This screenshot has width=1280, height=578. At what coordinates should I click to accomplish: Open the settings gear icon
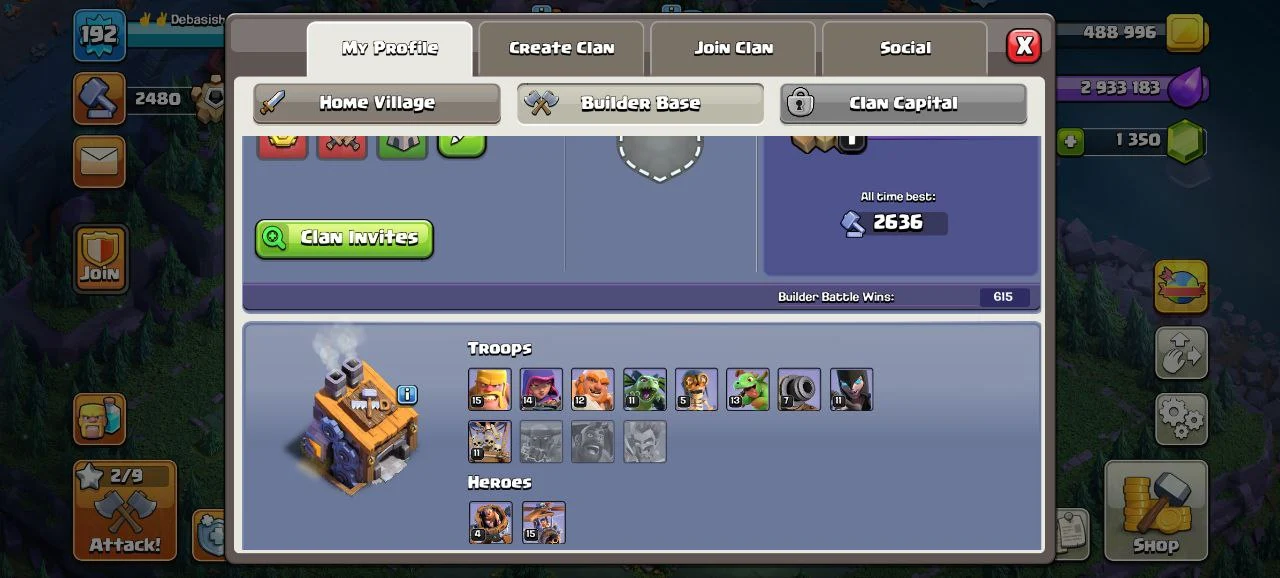tap(1181, 418)
